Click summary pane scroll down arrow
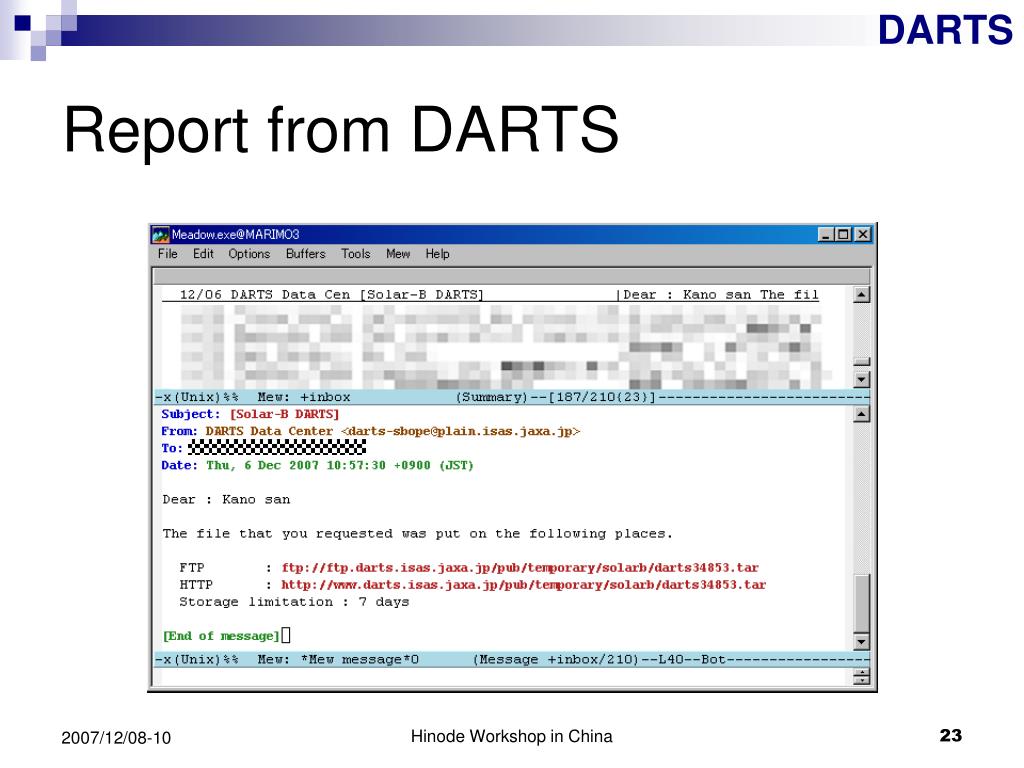 point(861,379)
